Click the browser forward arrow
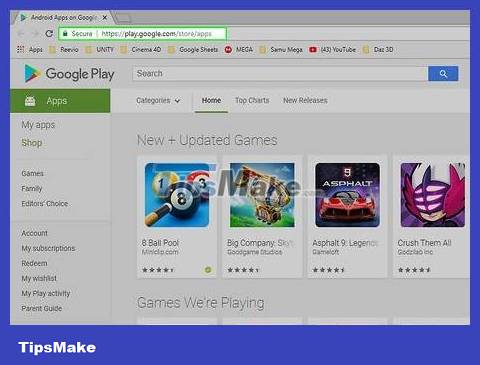 point(35,33)
